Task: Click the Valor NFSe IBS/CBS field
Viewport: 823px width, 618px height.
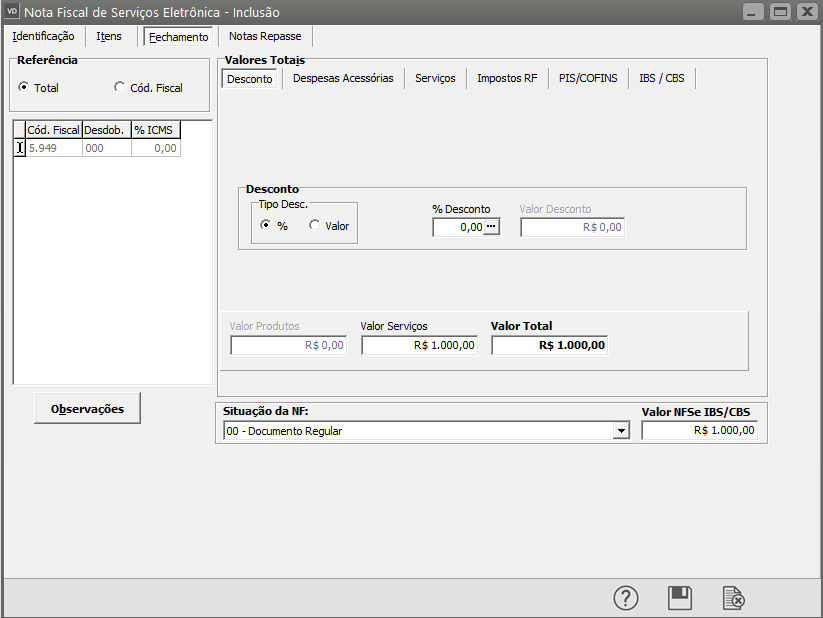Action: click(700, 430)
